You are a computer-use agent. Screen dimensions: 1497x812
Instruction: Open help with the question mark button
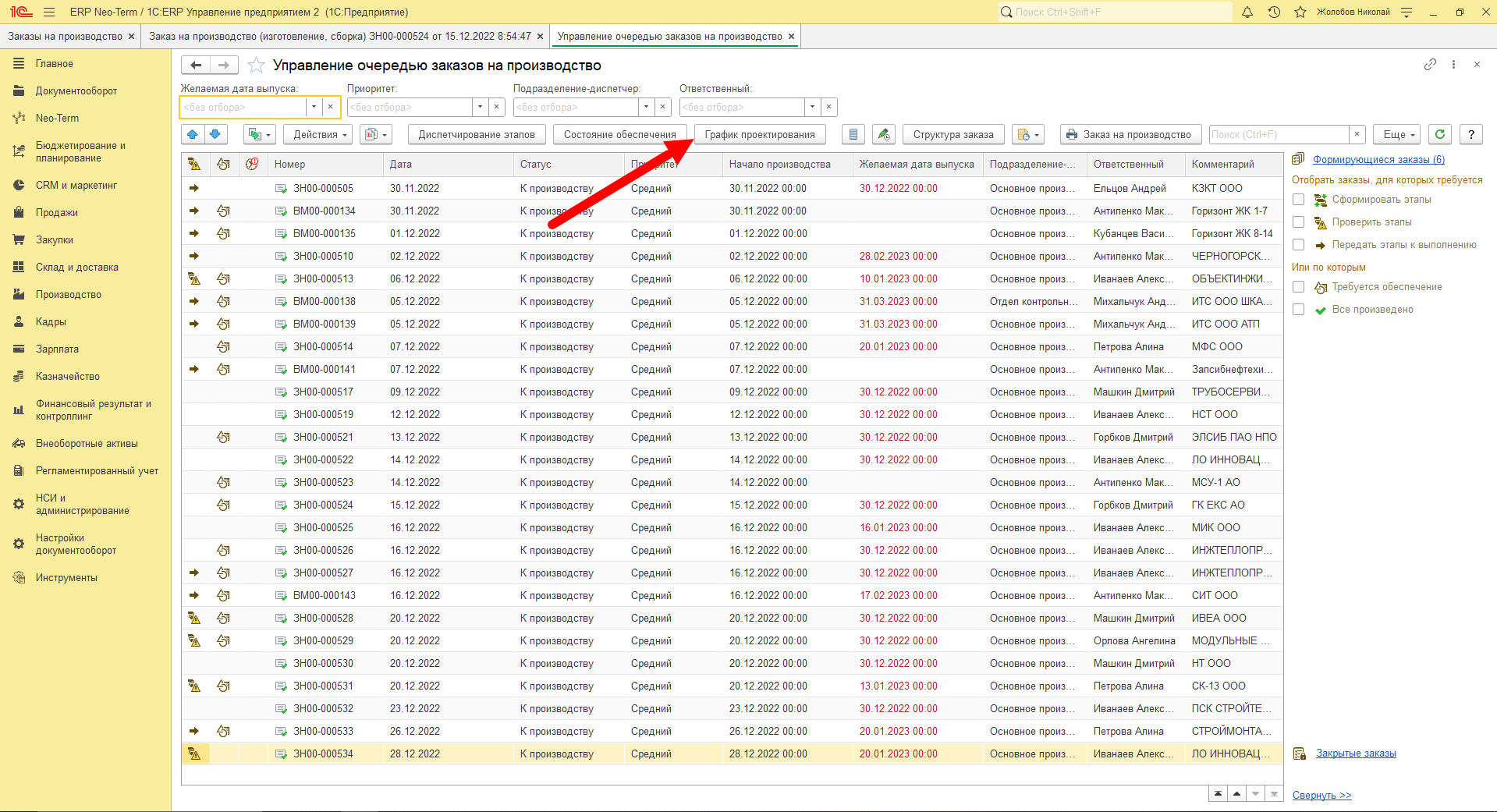coord(1471,134)
